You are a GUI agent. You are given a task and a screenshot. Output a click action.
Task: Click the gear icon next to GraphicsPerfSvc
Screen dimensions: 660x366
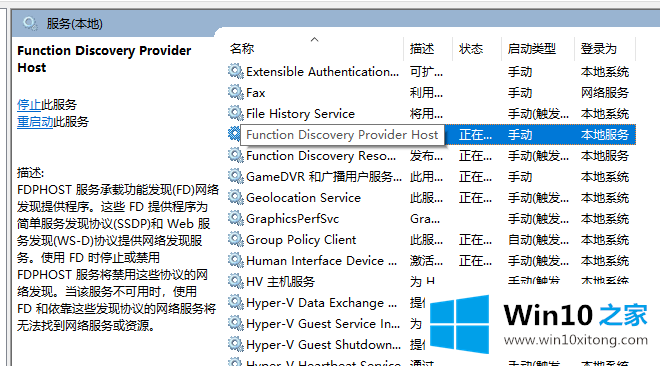[x=236, y=218]
